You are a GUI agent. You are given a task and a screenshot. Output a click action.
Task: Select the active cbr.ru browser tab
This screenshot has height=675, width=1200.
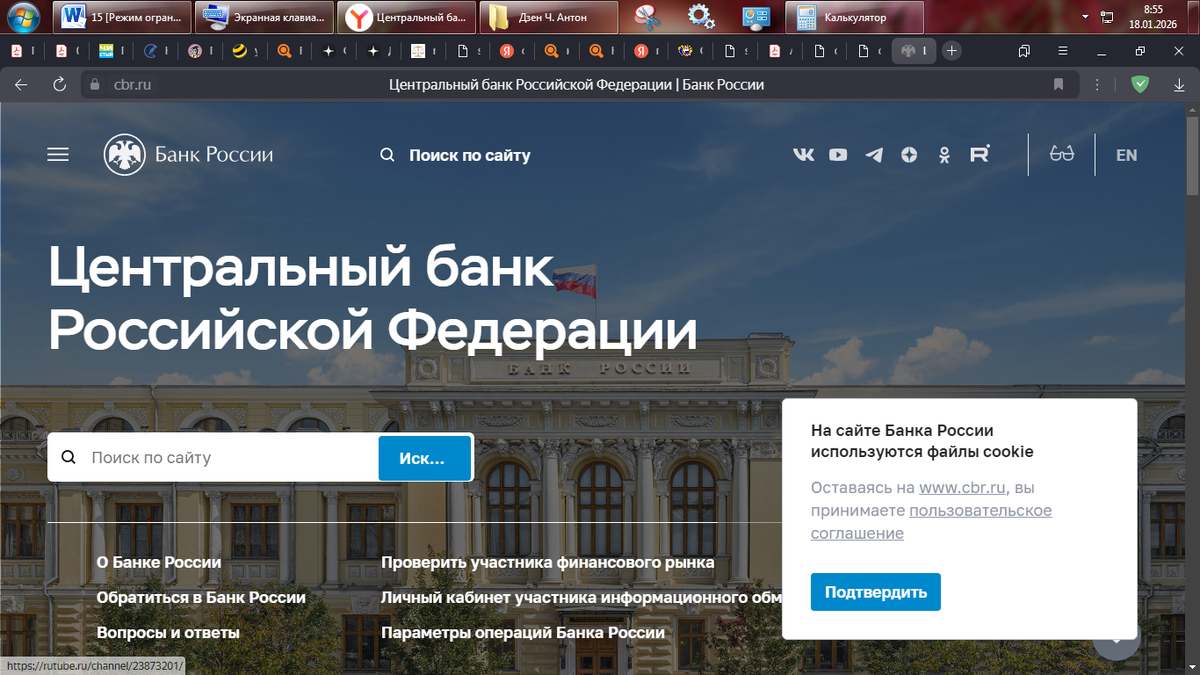pyautogui.click(x=914, y=51)
